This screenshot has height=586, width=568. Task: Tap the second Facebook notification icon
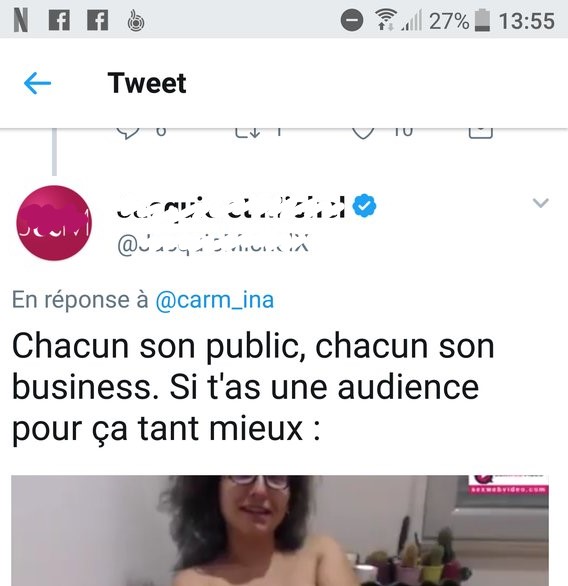pyautogui.click(x=98, y=20)
